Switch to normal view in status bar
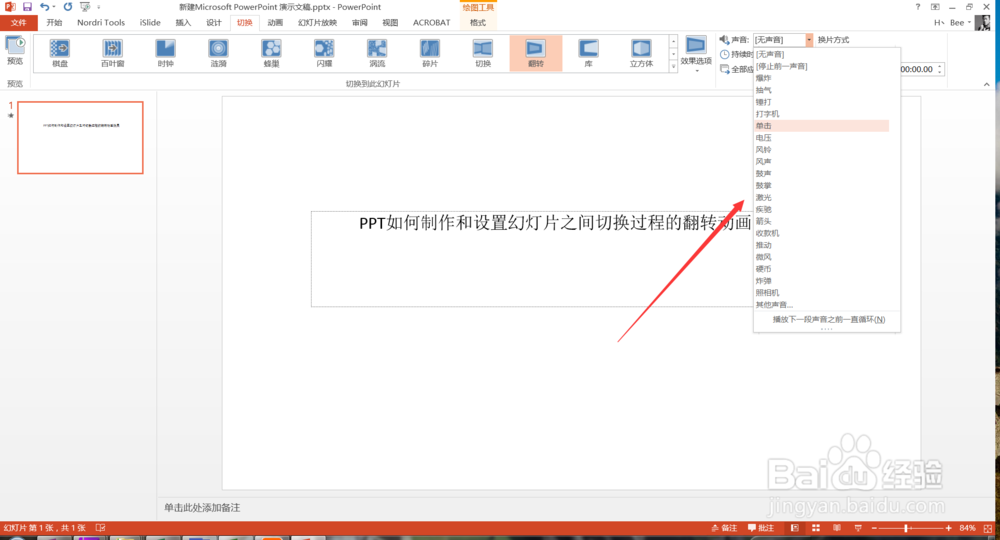This screenshot has width=1000, height=540. pos(795,528)
